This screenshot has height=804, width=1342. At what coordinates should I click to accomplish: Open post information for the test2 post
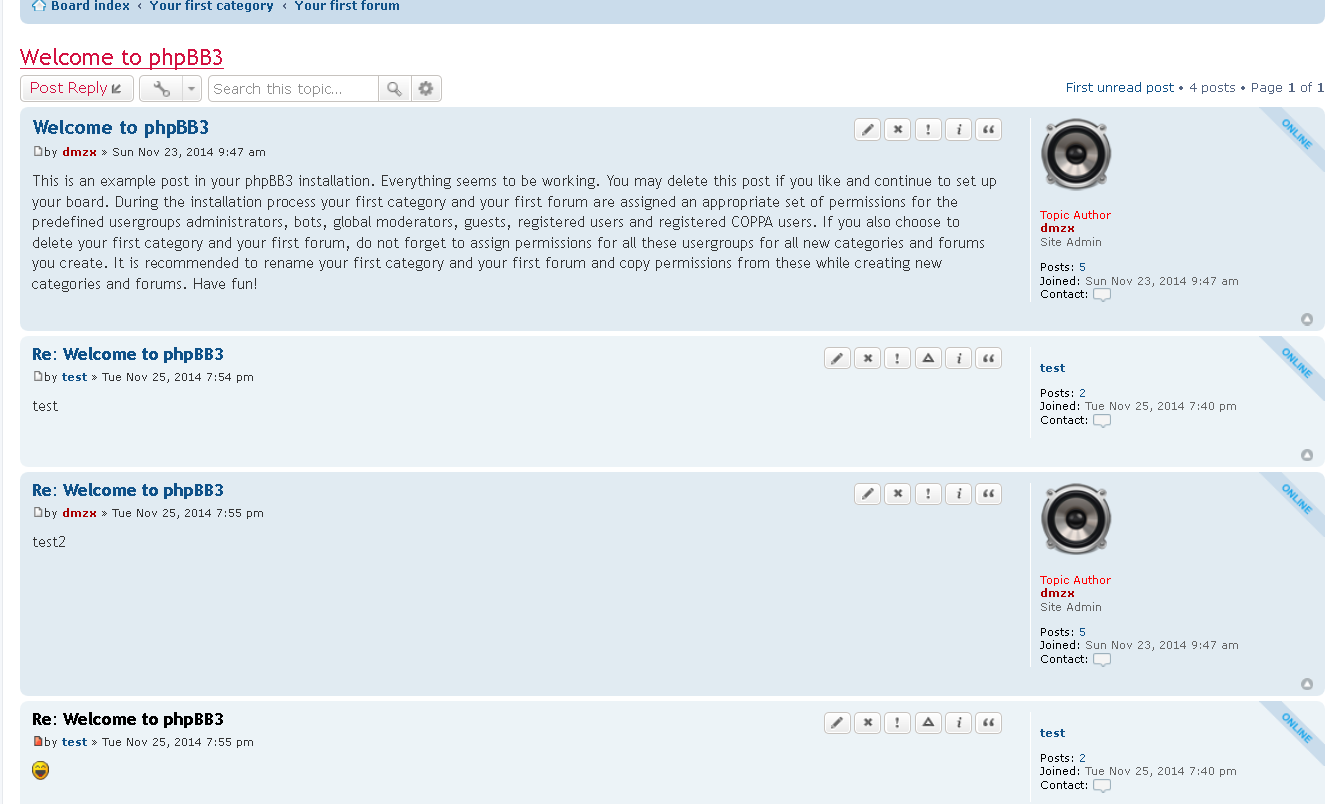click(958, 494)
